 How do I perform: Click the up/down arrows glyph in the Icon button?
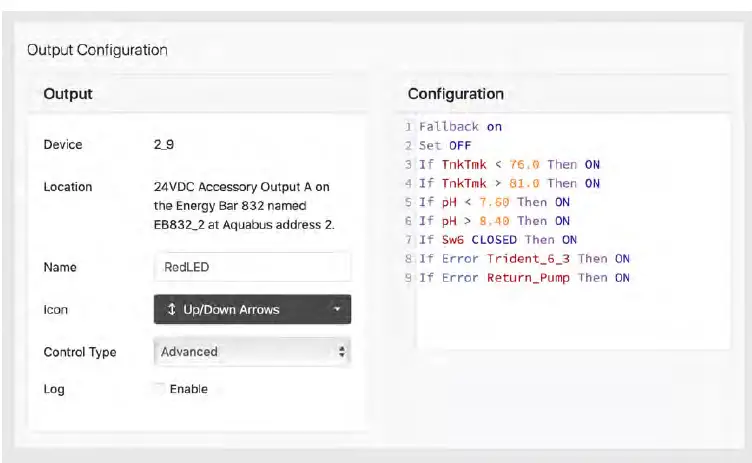tap(172, 310)
